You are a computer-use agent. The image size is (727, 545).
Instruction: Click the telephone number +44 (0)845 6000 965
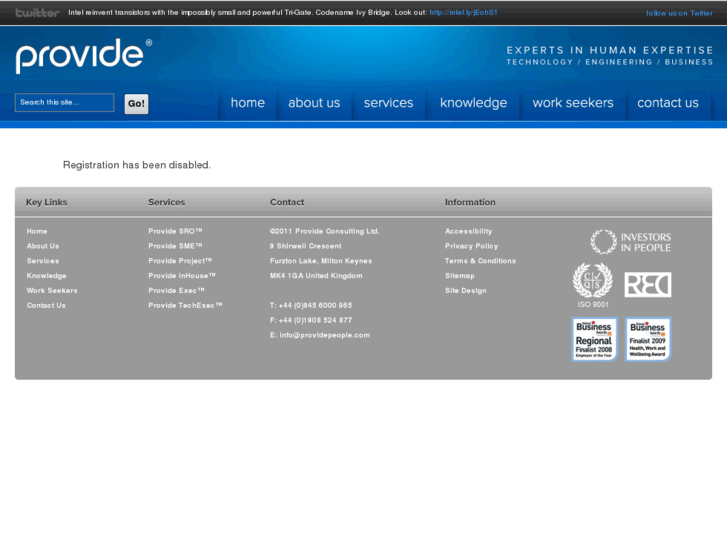click(315, 305)
